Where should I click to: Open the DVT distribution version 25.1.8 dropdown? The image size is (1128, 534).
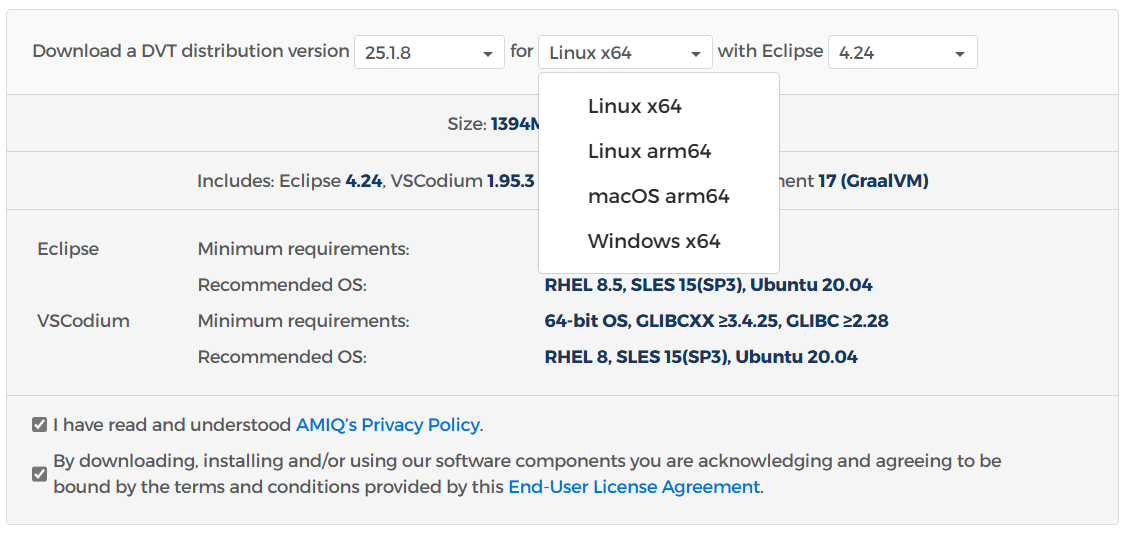(428, 53)
